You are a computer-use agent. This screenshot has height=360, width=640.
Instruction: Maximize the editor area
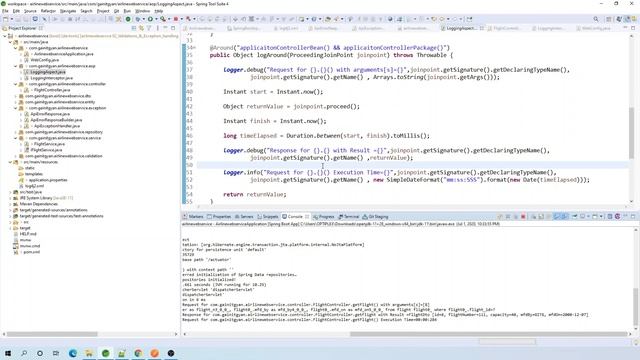coord(633,28)
